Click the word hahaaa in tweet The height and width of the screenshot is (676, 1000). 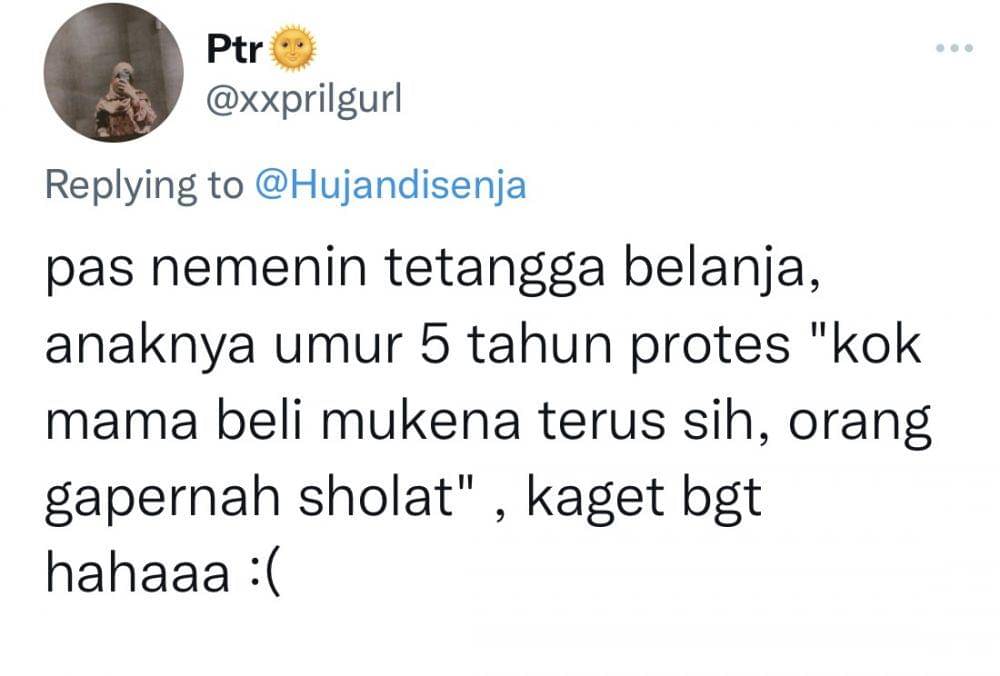click(138, 573)
